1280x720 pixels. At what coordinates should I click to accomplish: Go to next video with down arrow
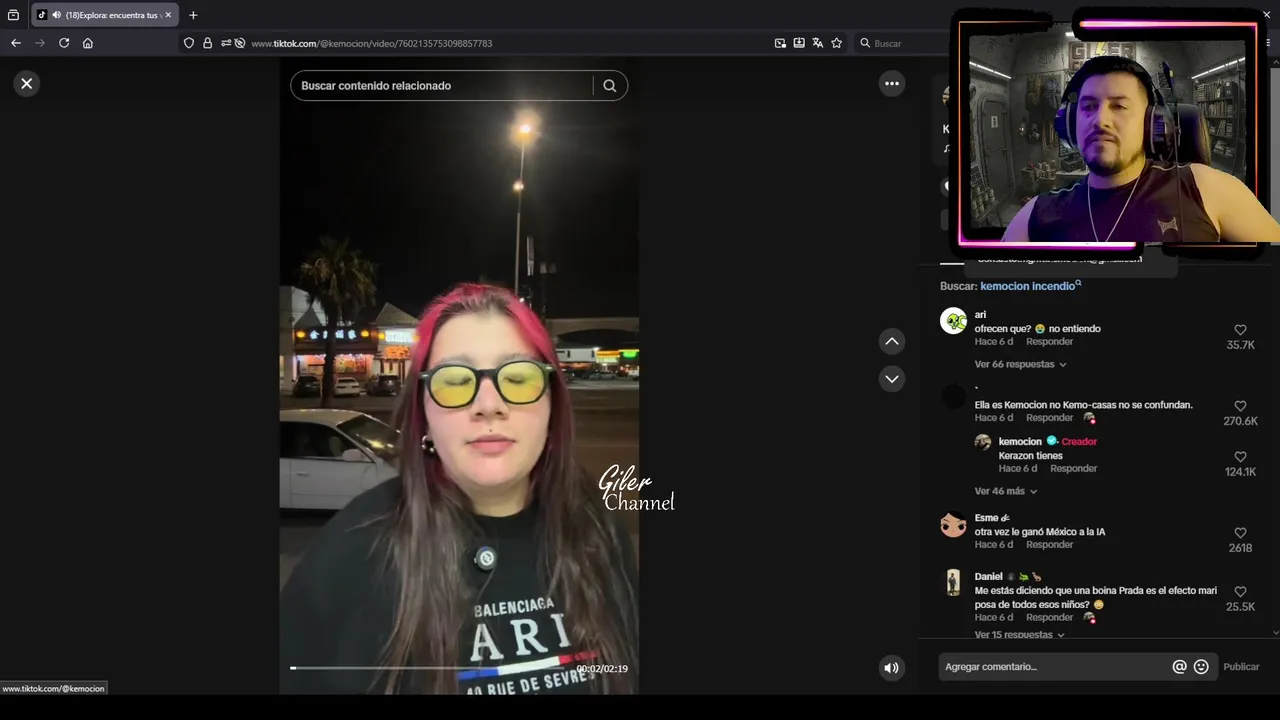coord(892,379)
